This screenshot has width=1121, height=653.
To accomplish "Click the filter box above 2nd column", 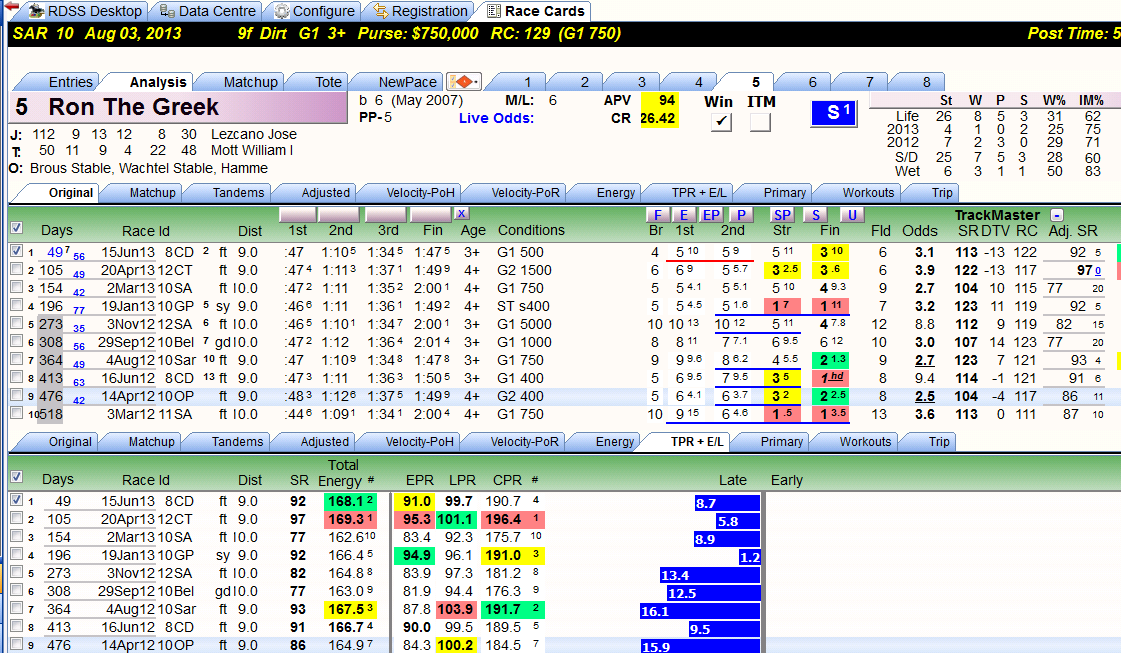I will click(x=339, y=214).
